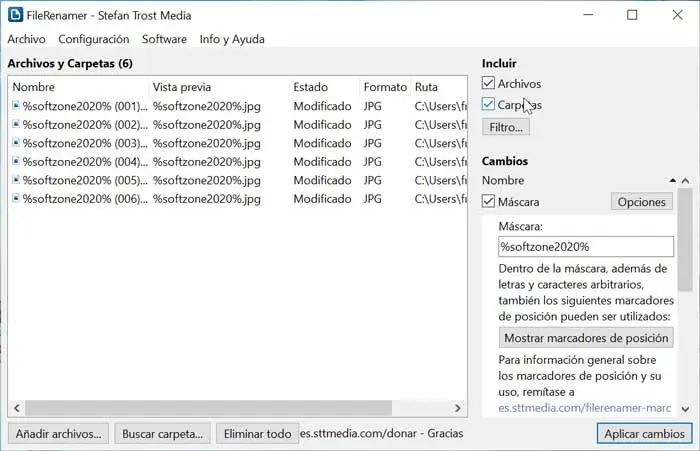Click preview name %softzone2020%.jpg in (002) row
Screen dimensions: 700x451
coord(207,125)
